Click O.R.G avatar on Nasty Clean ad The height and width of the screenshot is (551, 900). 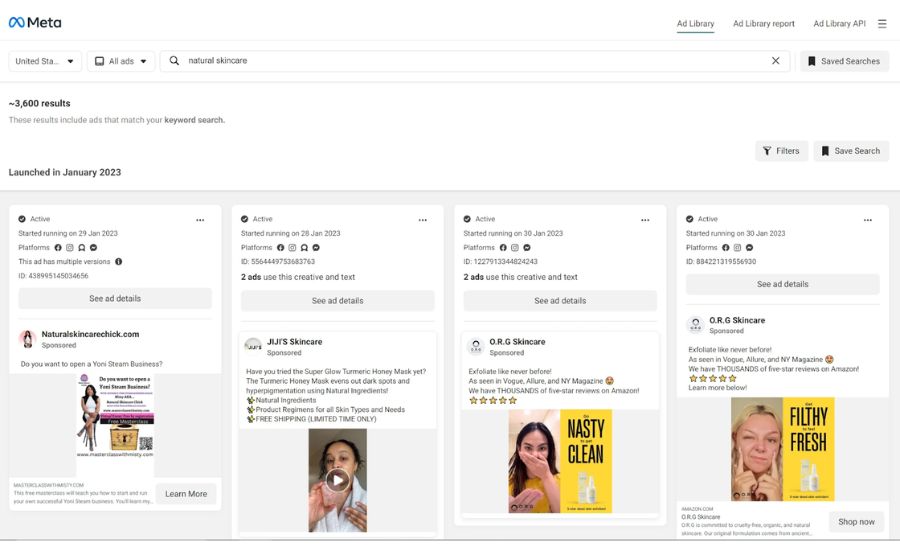[x=475, y=346]
